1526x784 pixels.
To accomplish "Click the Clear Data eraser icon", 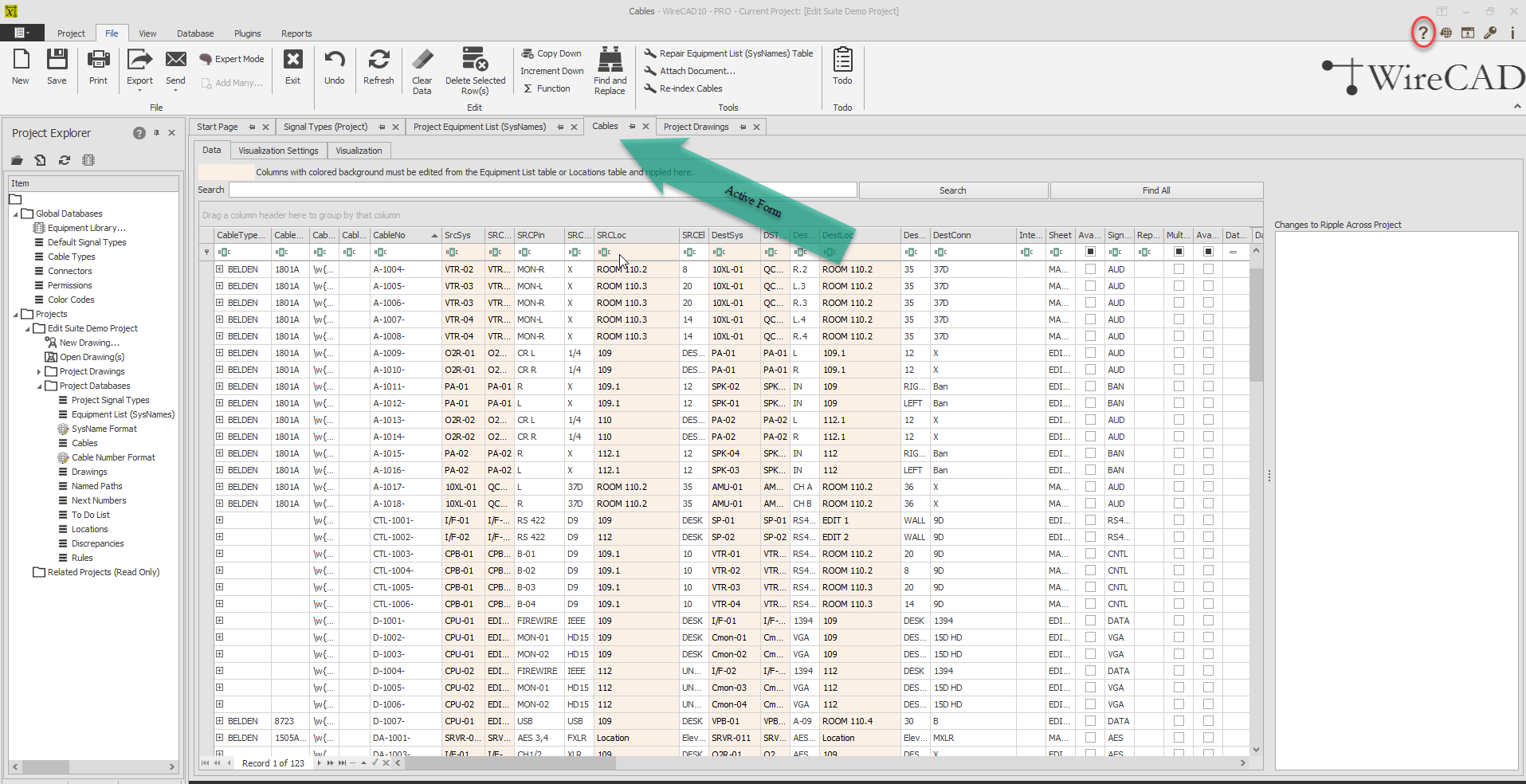I will [422, 59].
